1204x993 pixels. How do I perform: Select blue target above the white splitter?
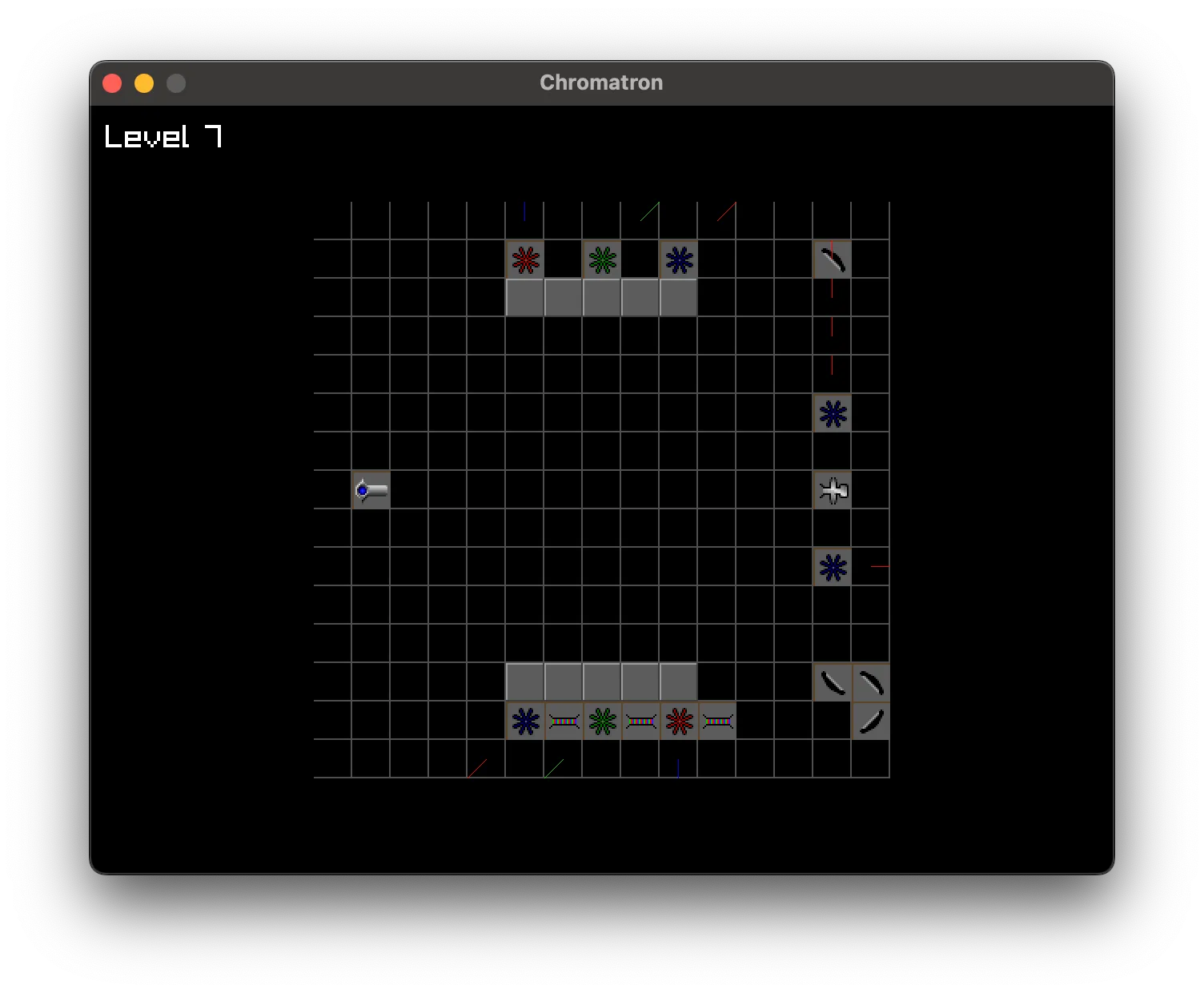click(x=833, y=413)
